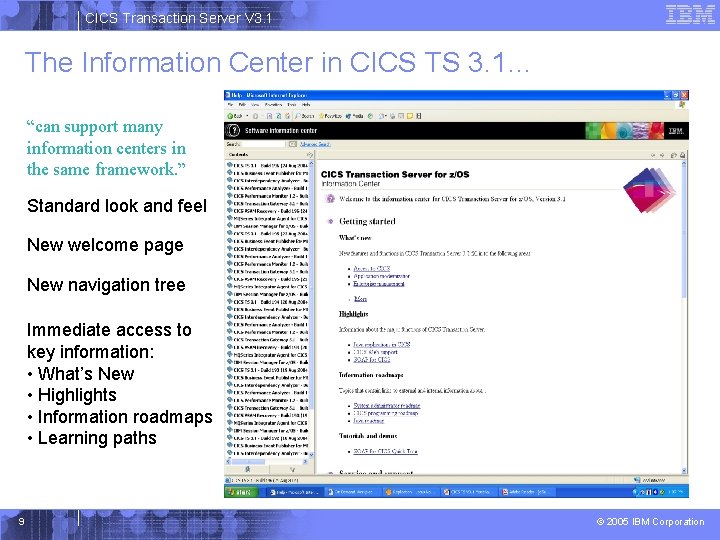Click the content pane print icon

coord(683,155)
